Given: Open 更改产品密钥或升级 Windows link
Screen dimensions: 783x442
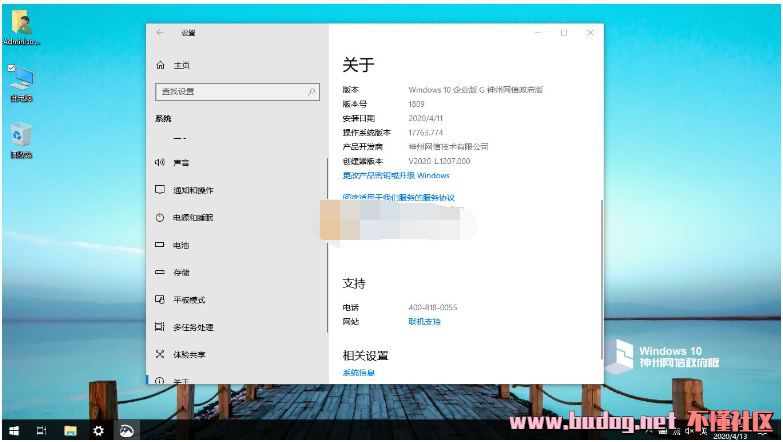Looking at the screenshot, I should point(396,175).
